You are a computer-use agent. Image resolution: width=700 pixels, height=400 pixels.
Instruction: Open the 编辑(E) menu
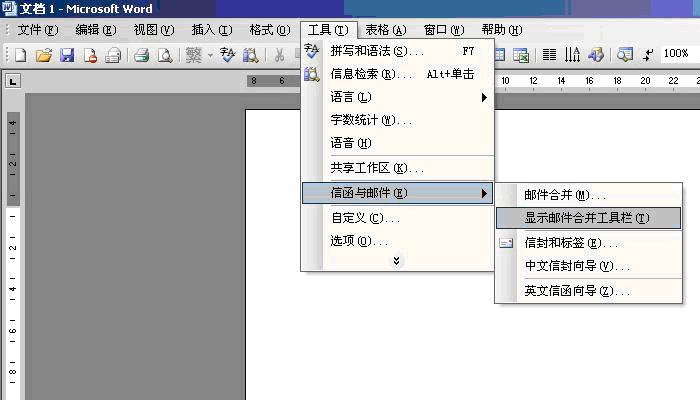click(x=96, y=30)
